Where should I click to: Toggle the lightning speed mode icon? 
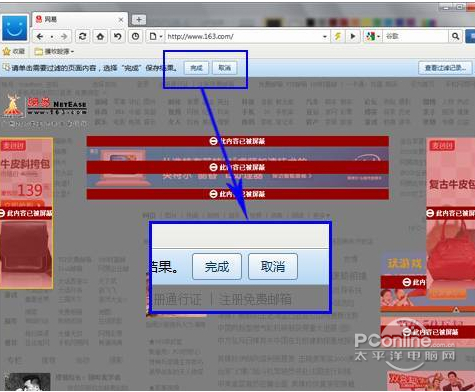337,36
